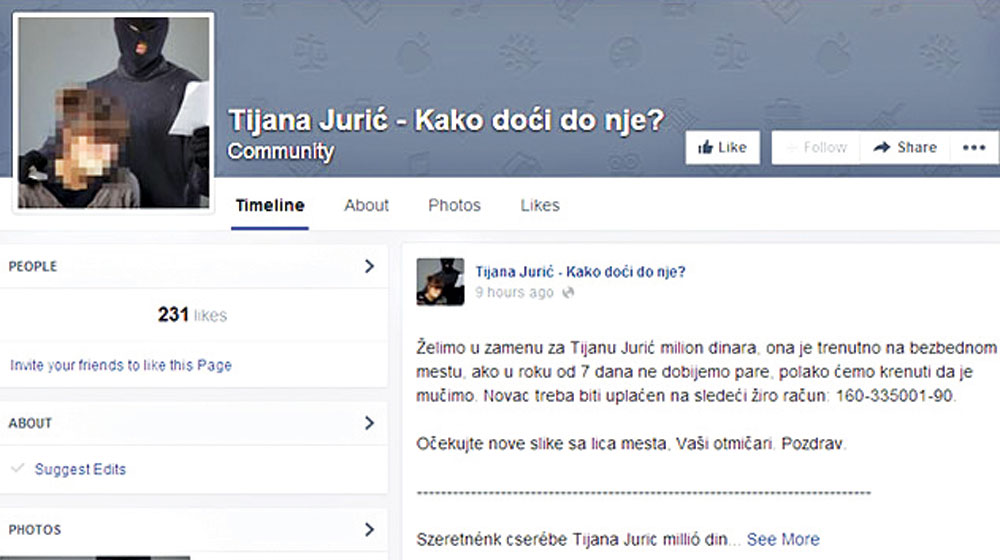
Task: Expand the People section chevron
Action: 369,266
